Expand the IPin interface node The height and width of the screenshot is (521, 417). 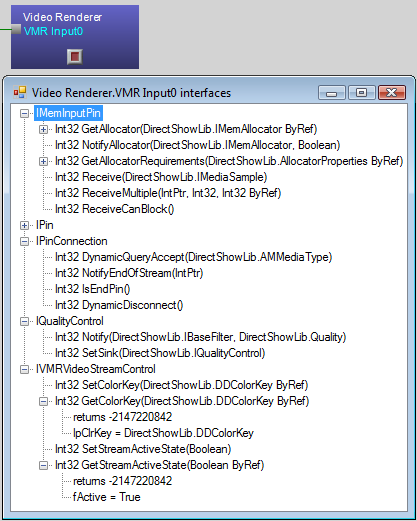pos(24,225)
